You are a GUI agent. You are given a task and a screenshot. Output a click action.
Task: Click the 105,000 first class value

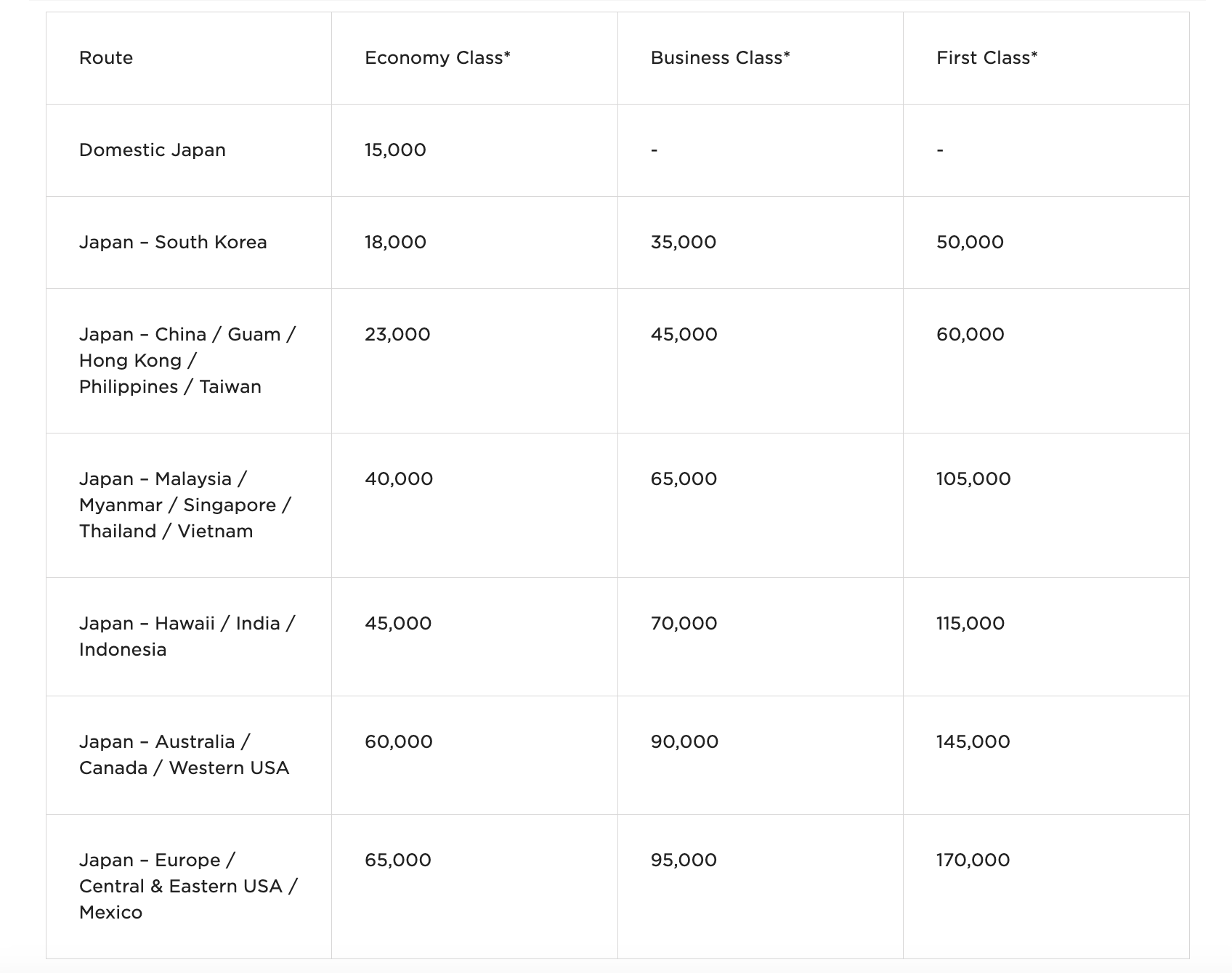coord(973,479)
